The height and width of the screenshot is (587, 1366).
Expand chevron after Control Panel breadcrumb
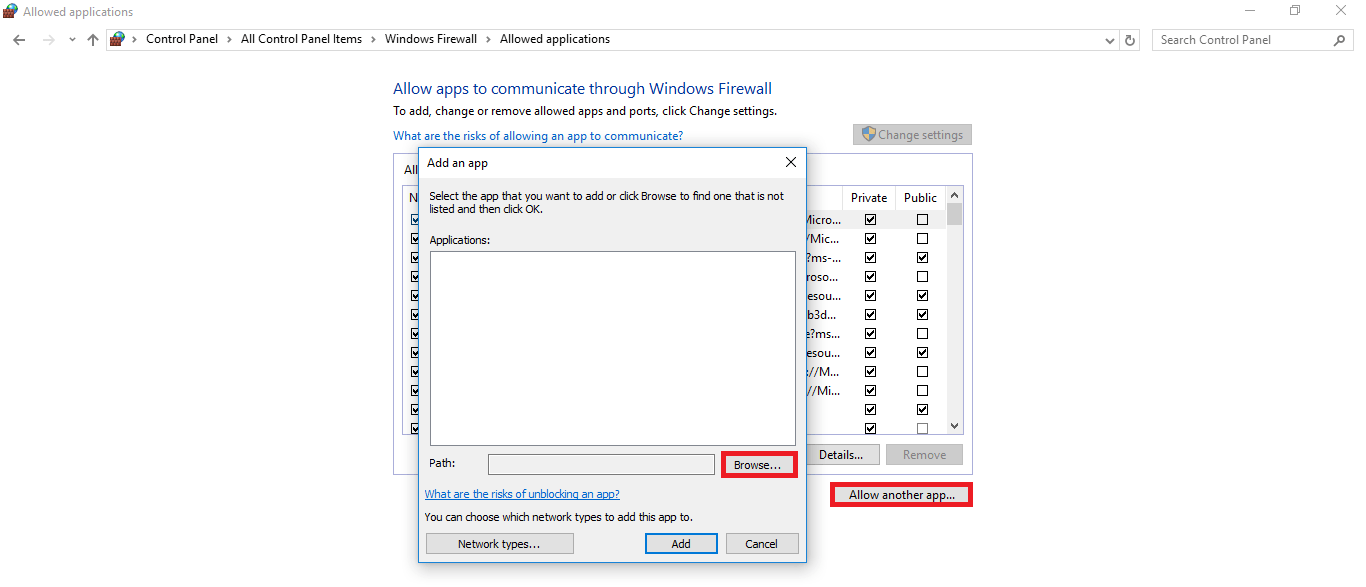230,40
